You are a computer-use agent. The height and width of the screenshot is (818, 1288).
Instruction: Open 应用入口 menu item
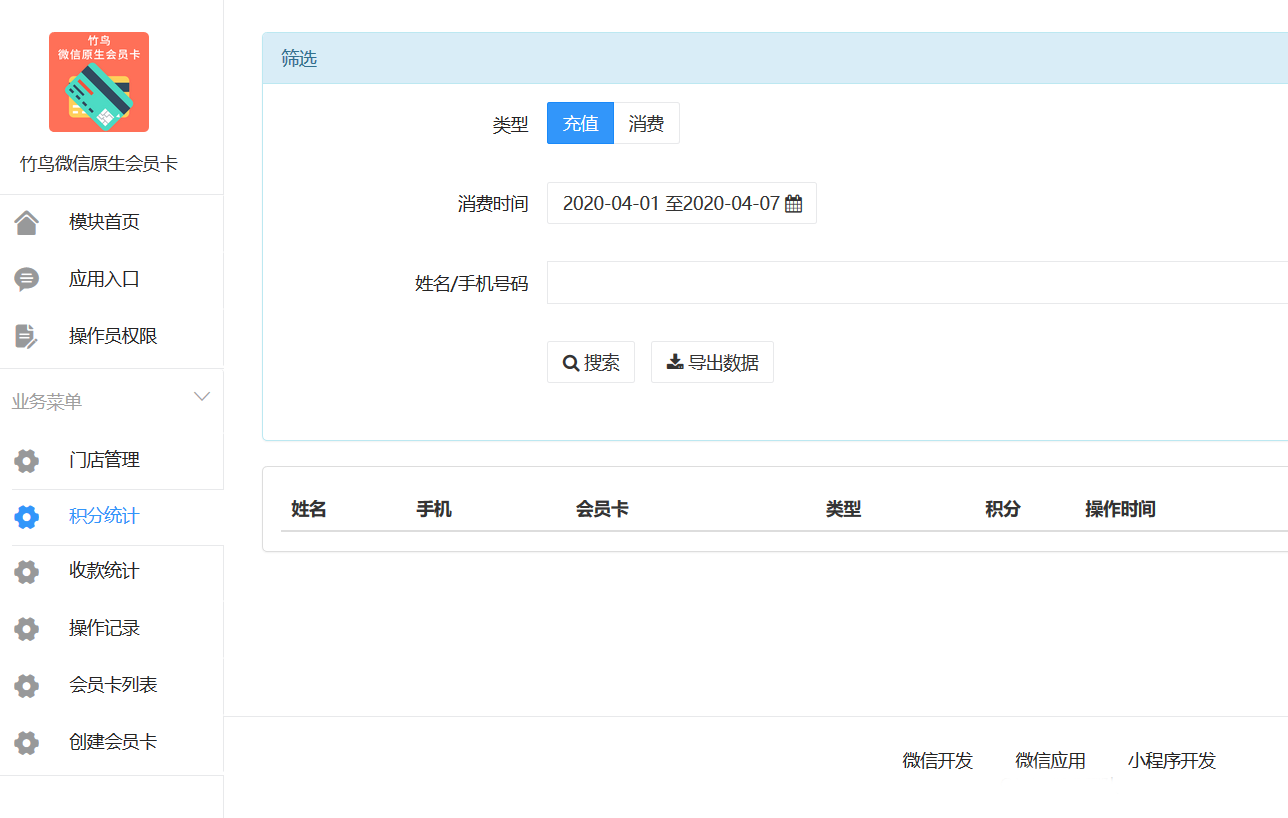104,279
